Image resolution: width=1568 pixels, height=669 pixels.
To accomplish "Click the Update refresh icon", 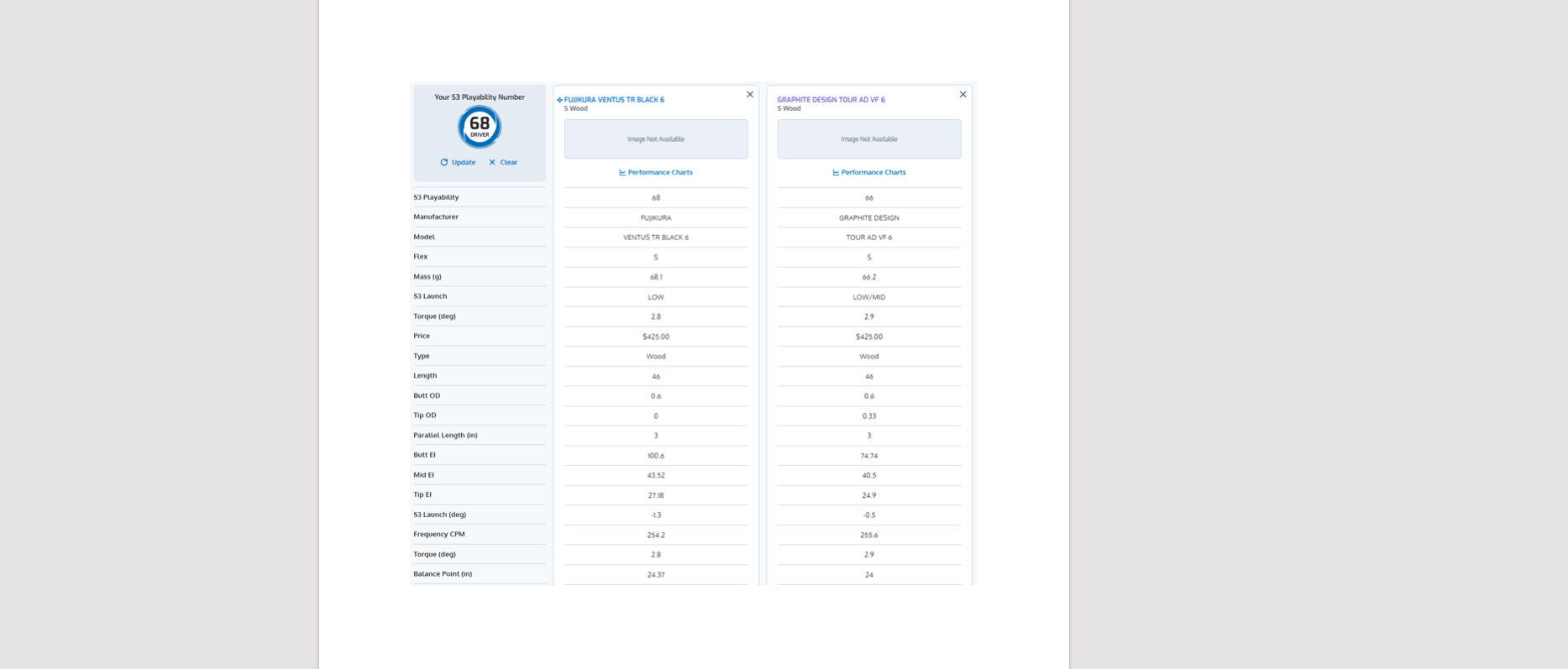I will 444,162.
